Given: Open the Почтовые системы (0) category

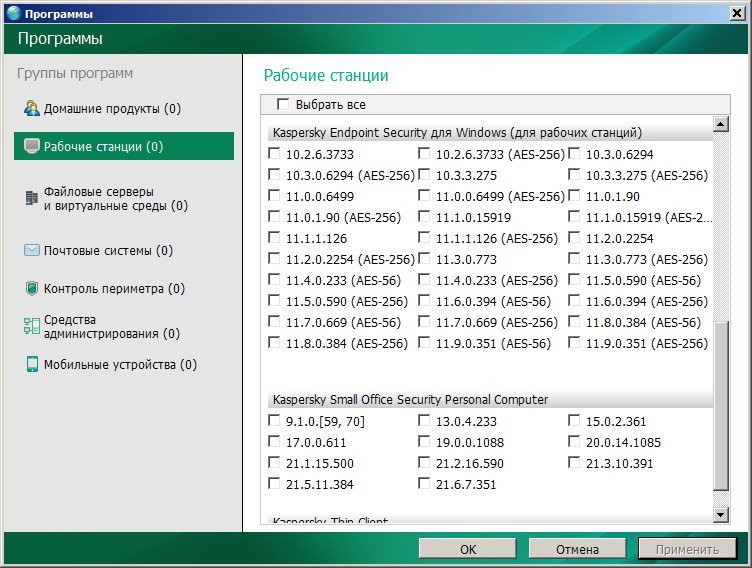Looking at the screenshot, I should point(108,250).
